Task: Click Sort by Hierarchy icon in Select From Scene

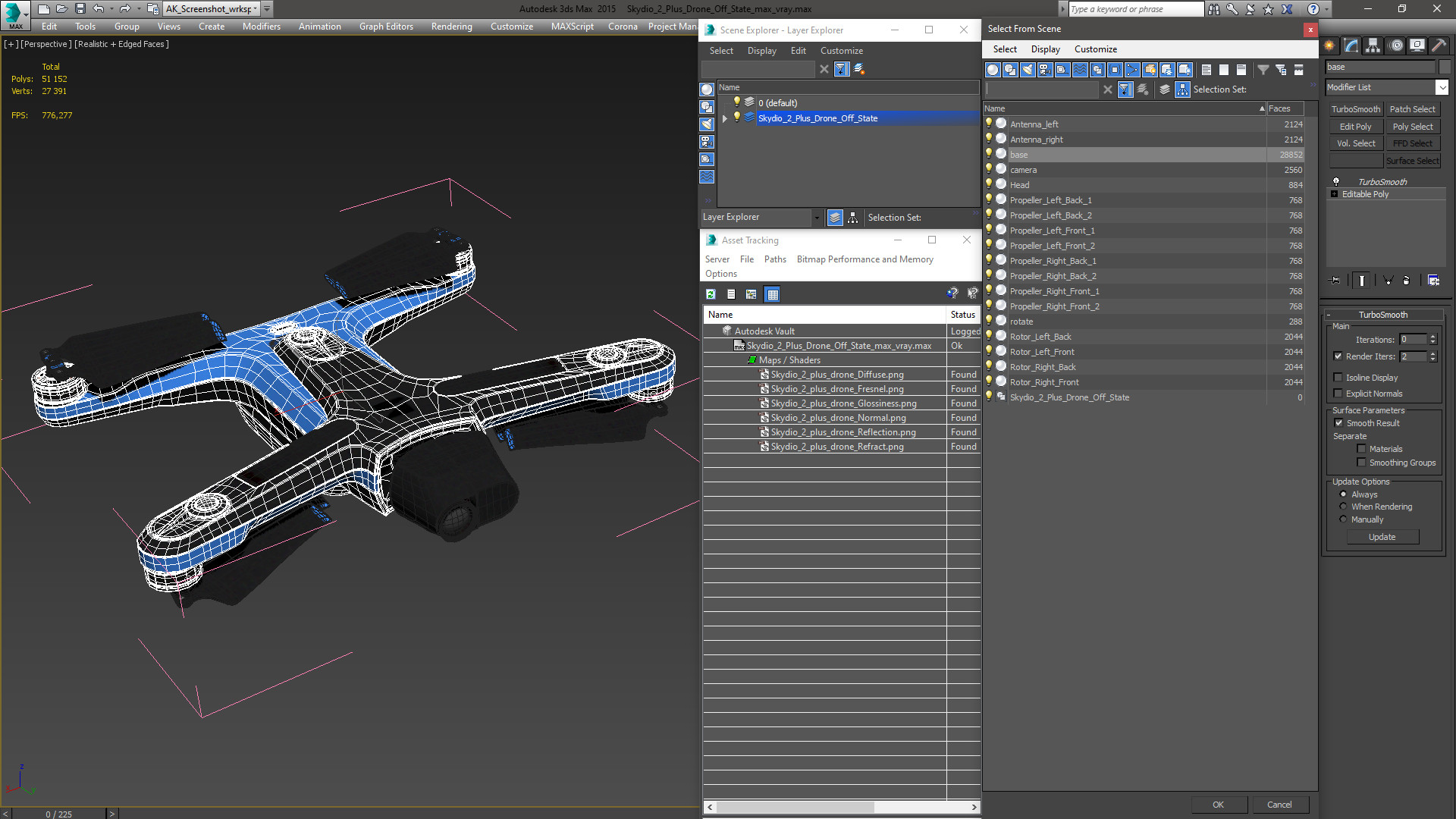Action: tap(1183, 89)
